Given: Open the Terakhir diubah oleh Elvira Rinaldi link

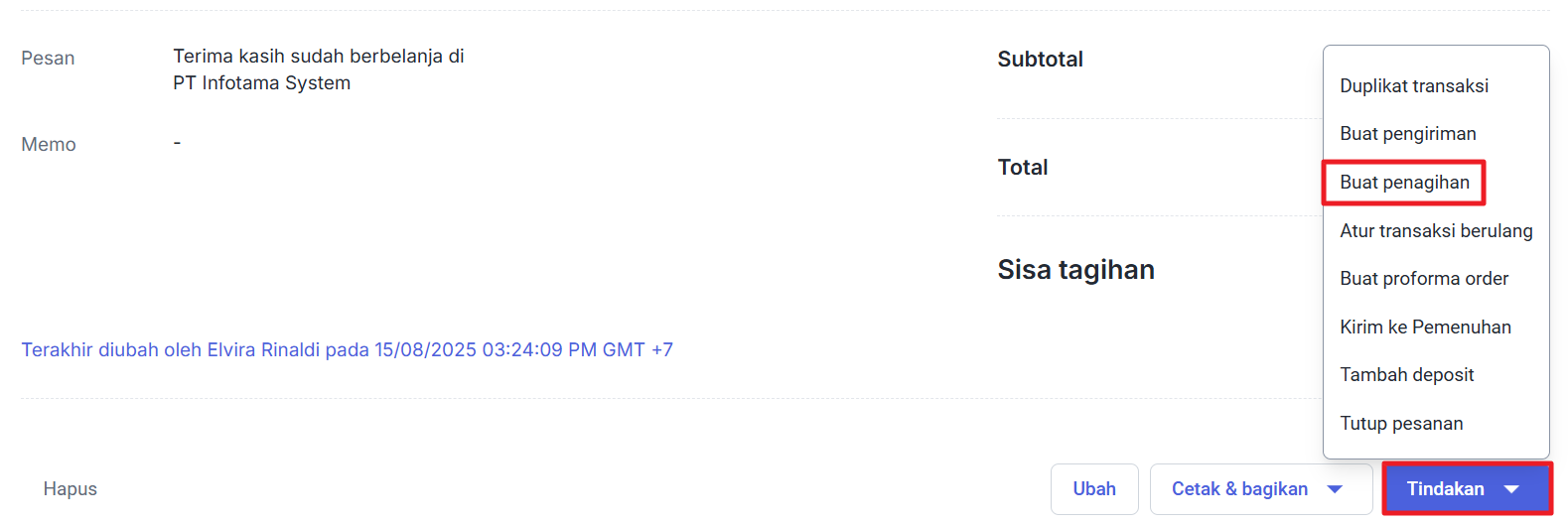Looking at the screenshot, I should coord(347,350).
